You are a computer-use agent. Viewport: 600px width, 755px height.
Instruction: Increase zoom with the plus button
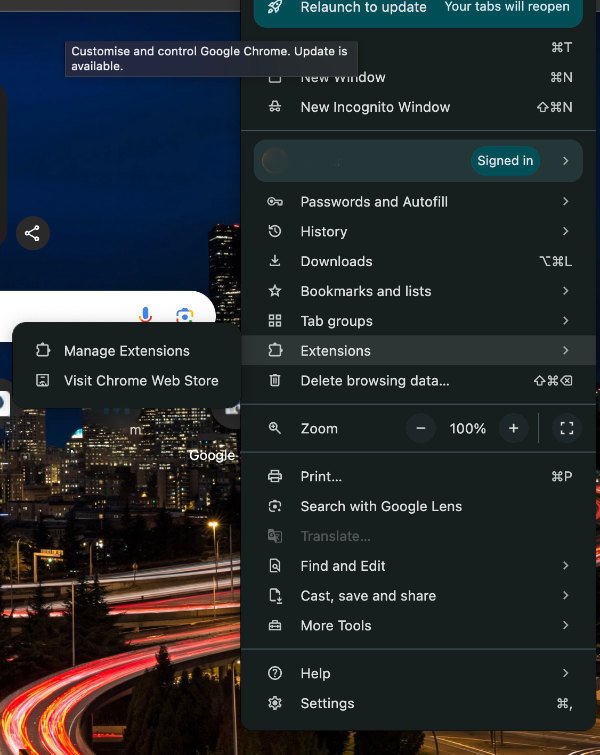(x=513, y=428)
